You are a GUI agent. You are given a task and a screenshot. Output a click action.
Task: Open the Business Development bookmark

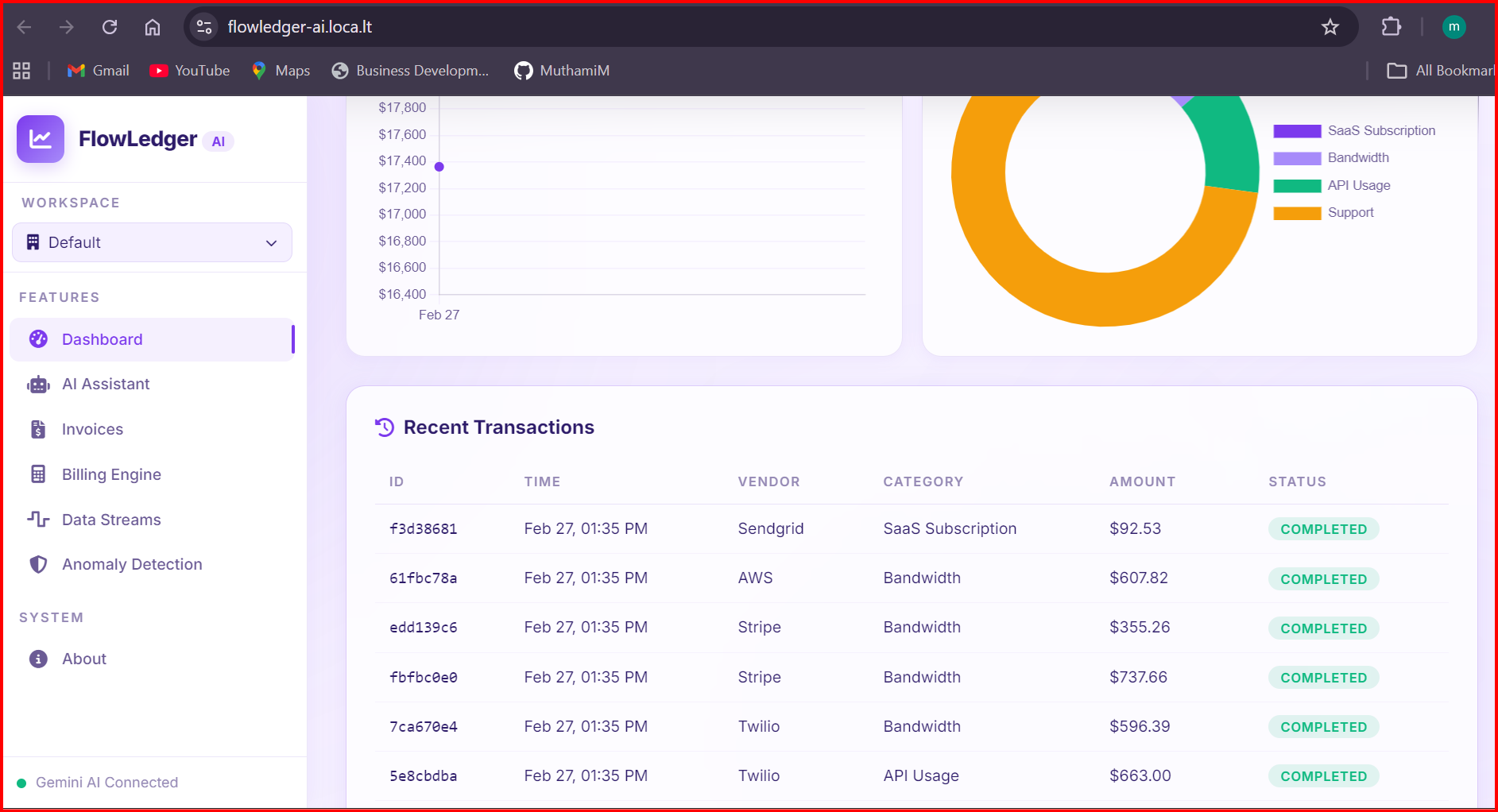tap(411, 71)
